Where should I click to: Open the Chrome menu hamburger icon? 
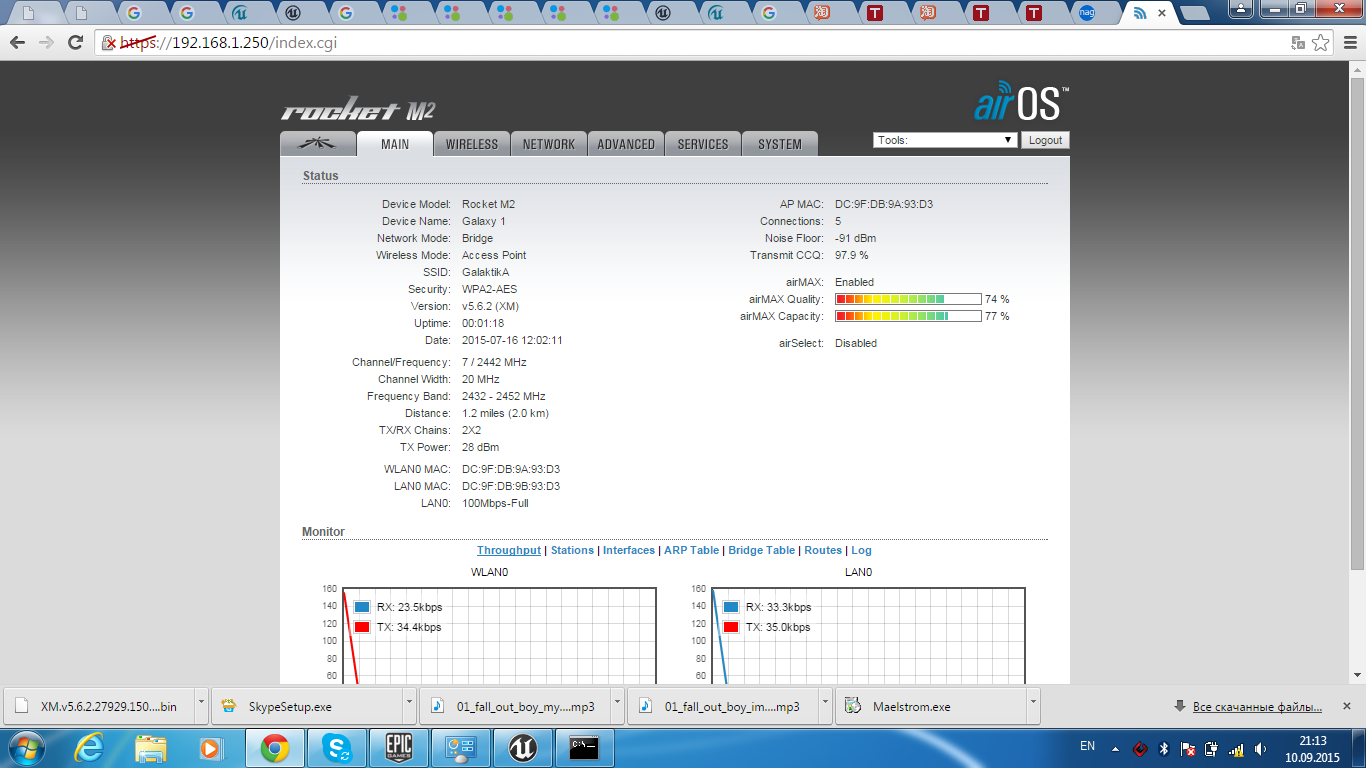point(1348,42)
